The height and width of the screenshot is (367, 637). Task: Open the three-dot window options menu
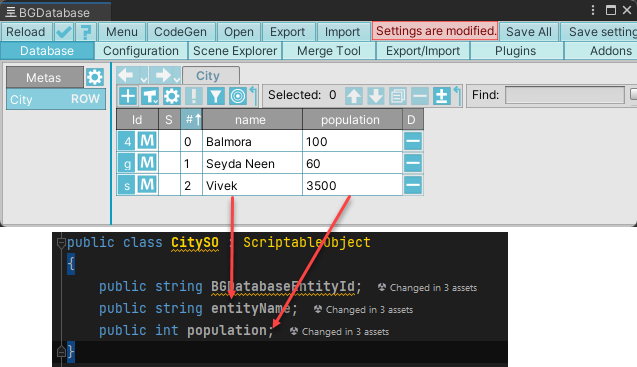[593, 10]
